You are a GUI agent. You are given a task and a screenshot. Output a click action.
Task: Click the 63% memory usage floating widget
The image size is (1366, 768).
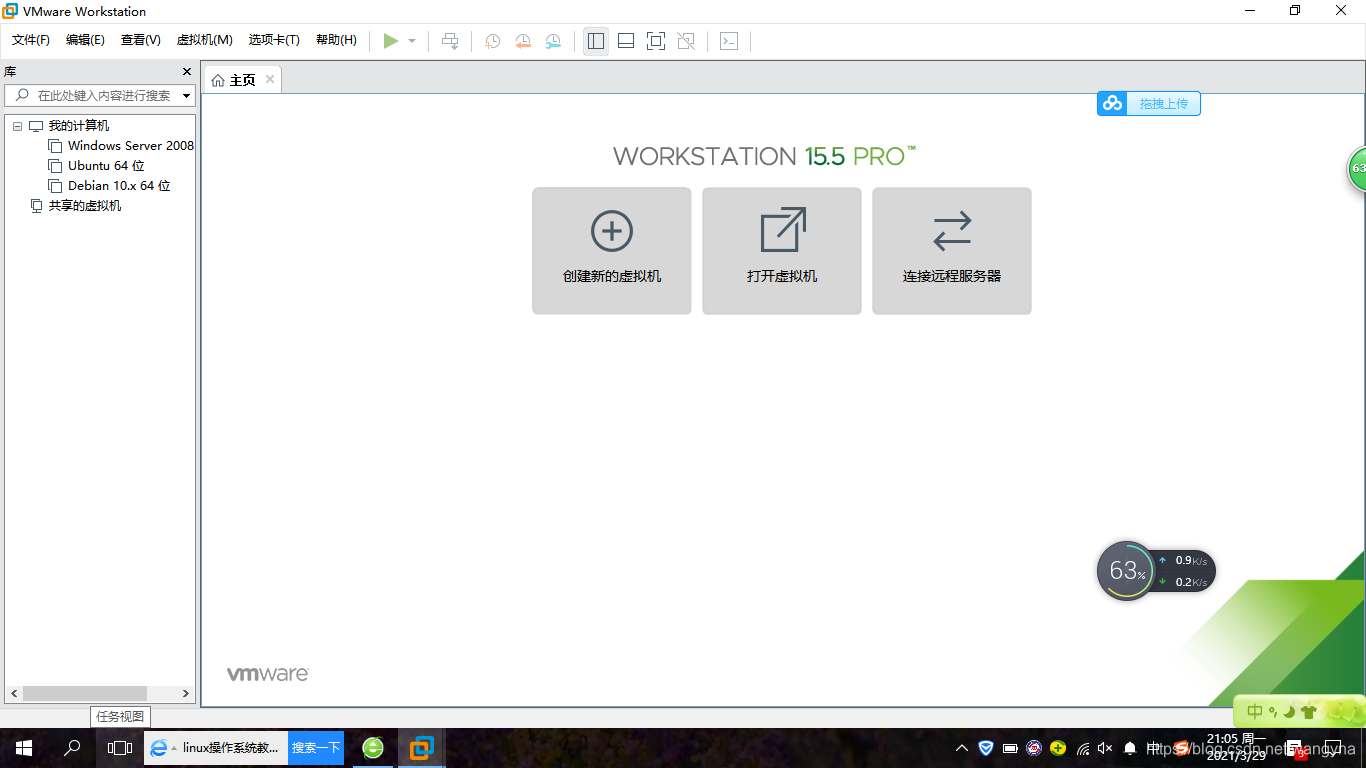tap(1126, 571)
